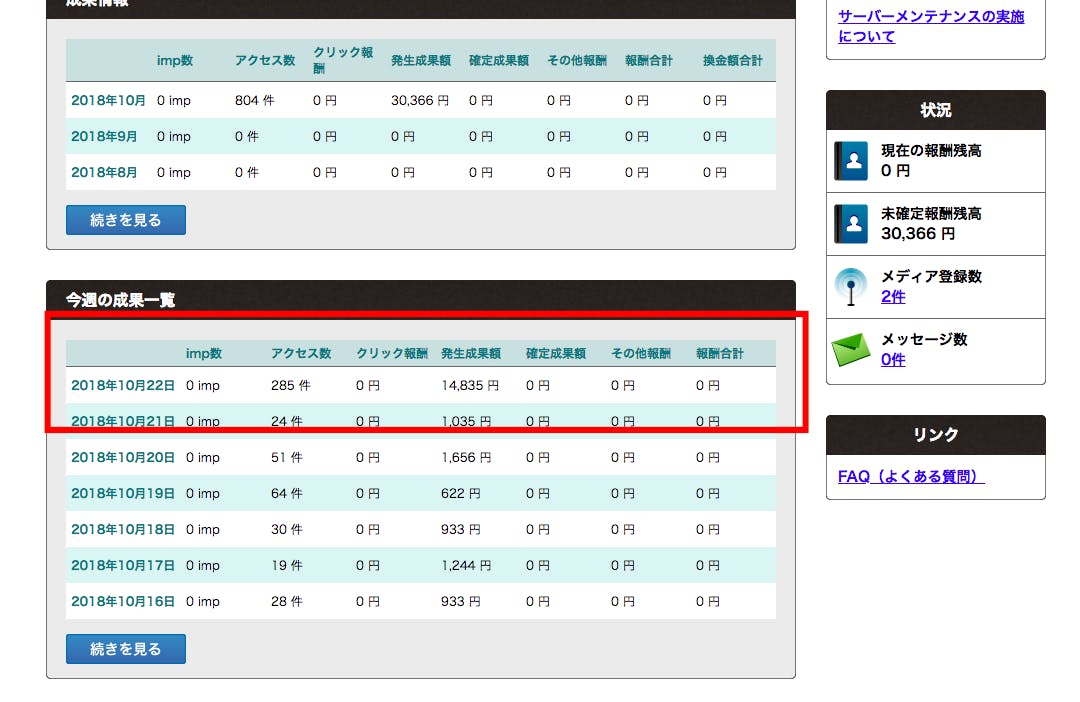Click the current reward balance book icon
This screenshot has width=1080, height=702.
pyautogui.click(x=851, y=161)
